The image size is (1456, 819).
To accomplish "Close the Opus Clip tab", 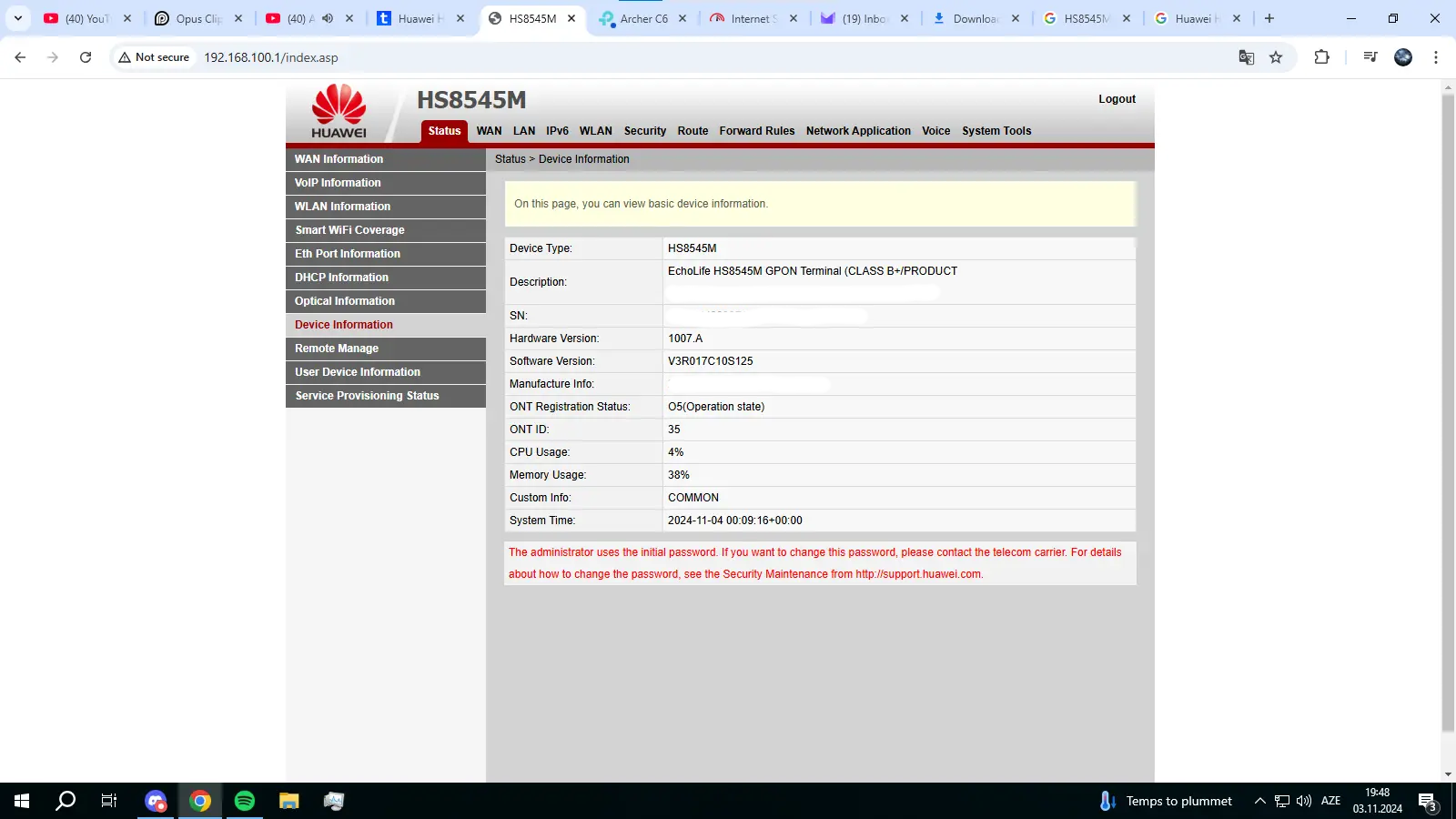I will tap(238, 18).
